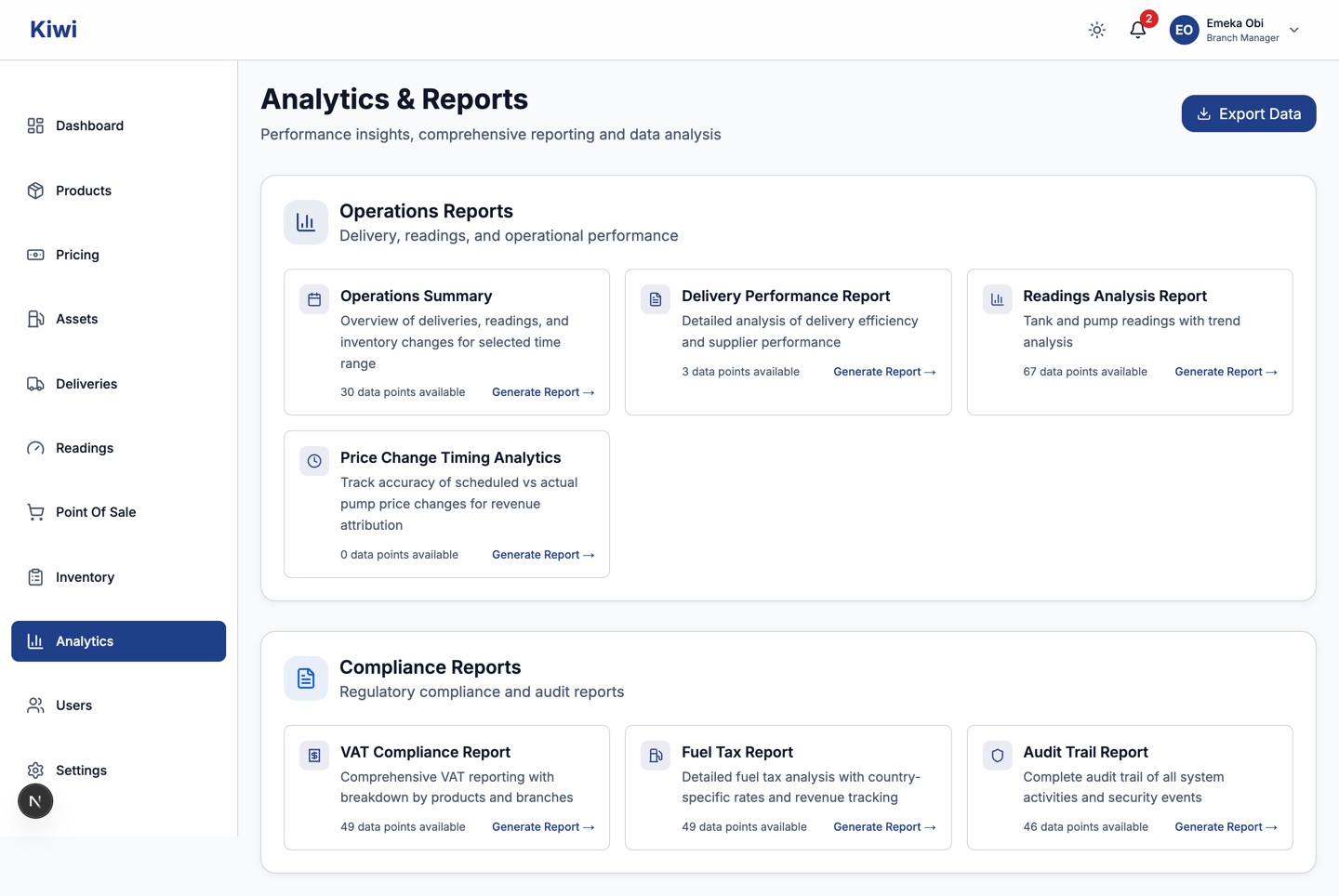This screenshot has height=896, width=1339.
Task: Click the Inventory clipboard icon in sidebar
Action: click(35, 577)
